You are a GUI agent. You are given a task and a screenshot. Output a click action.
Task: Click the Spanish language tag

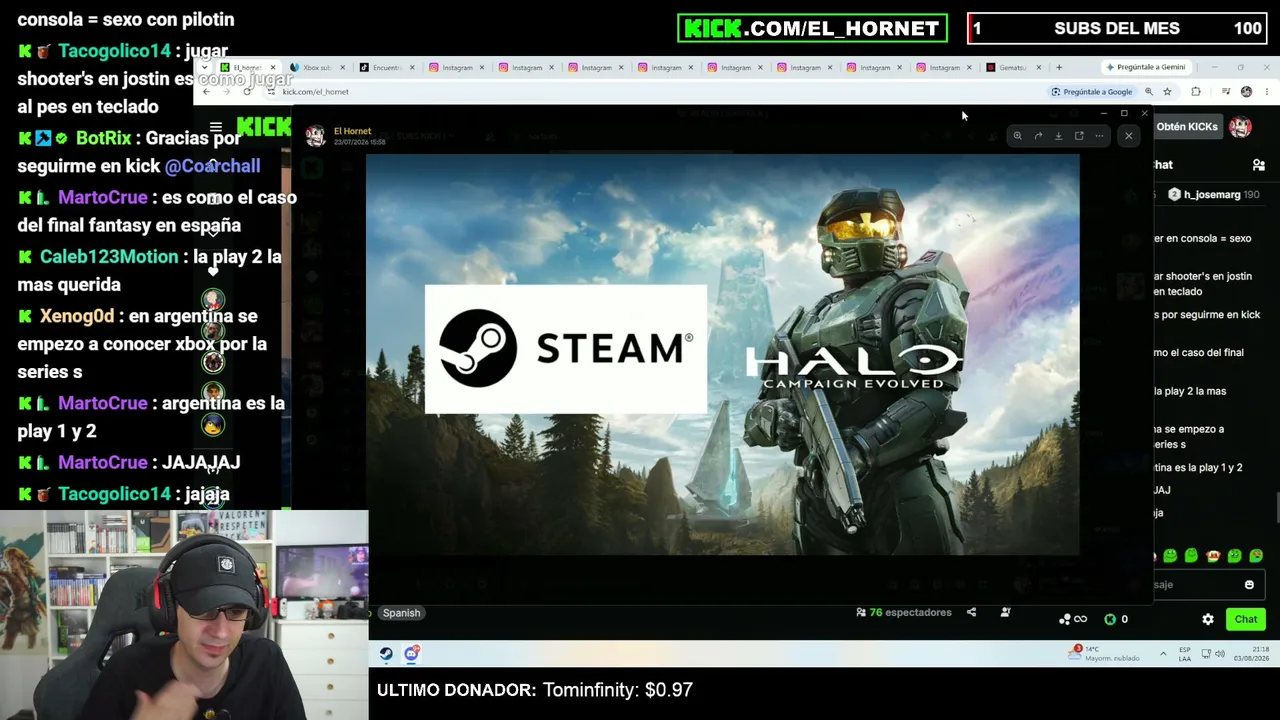pyautogui.click(x=402, y=613)
